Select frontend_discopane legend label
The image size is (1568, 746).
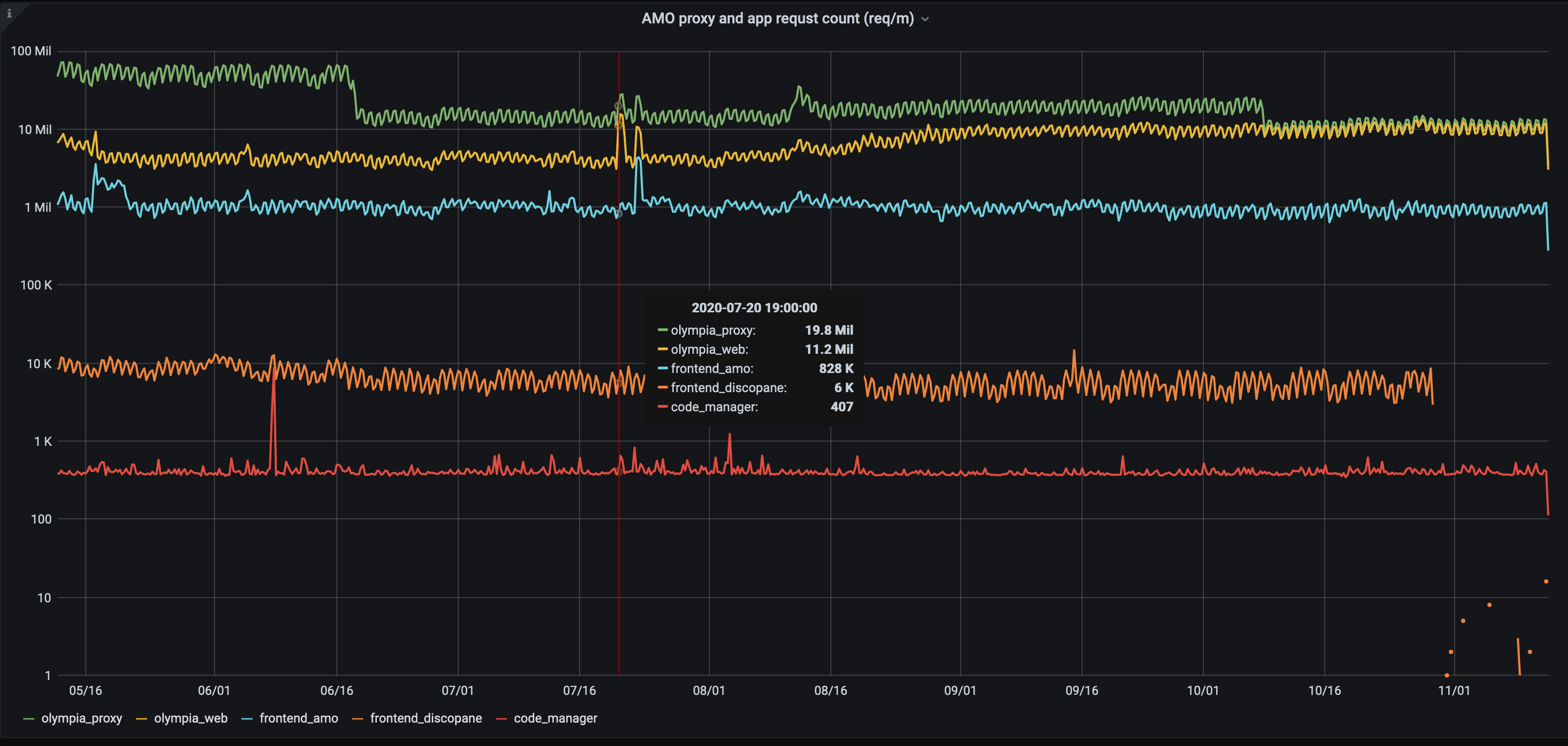click(425, 718)
